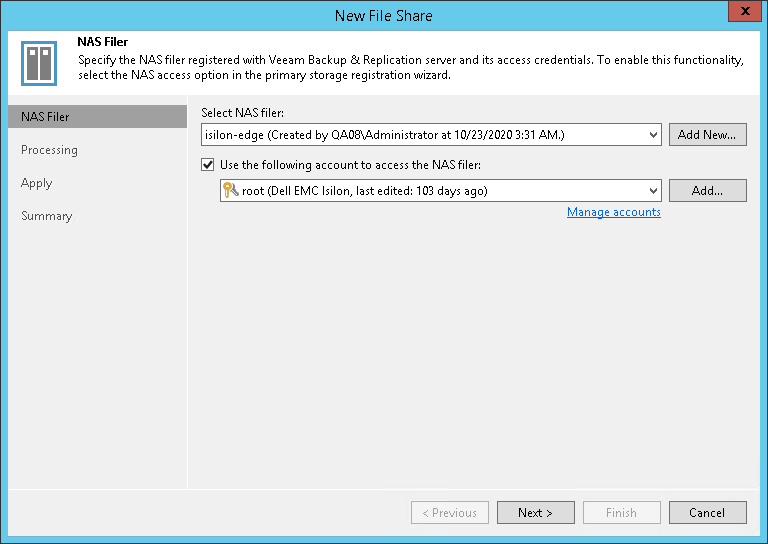The width and height of the screenshot is (768, 544).
Task: Close the New File Share dialog
Action: [740, 14]
